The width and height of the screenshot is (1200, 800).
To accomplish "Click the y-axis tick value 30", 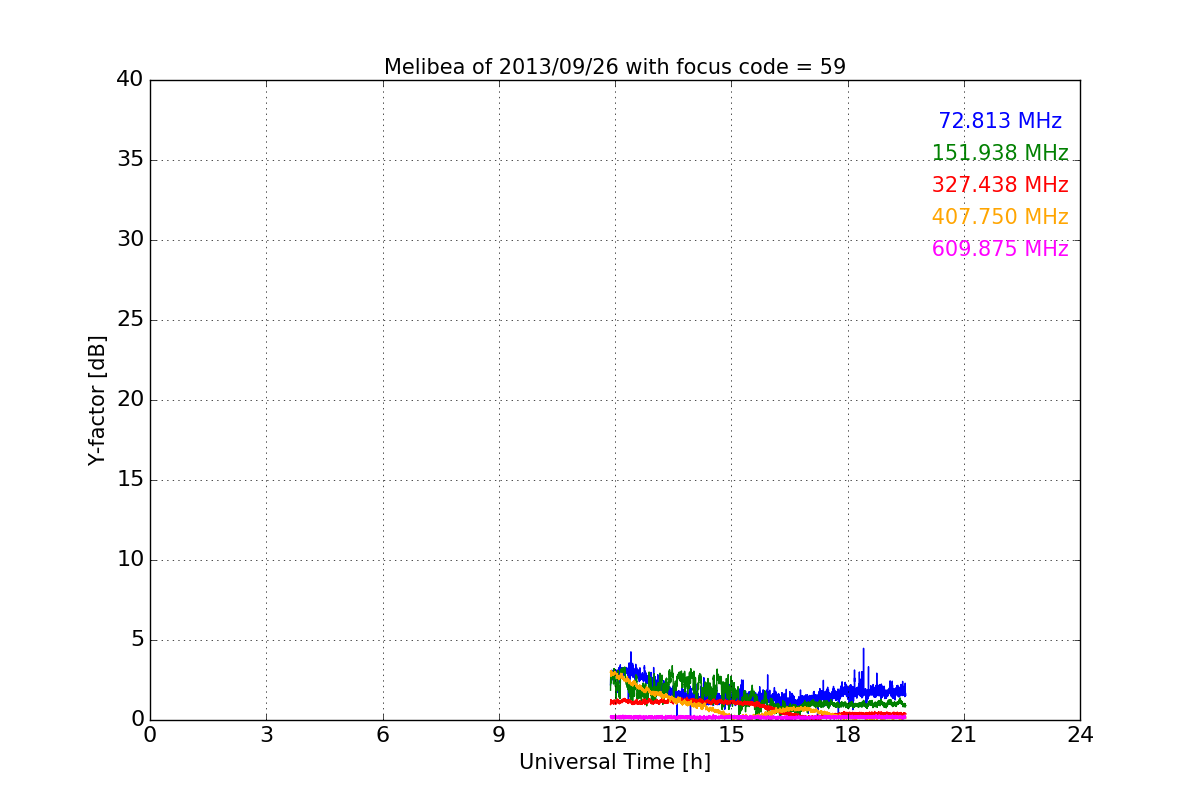I will click(x=130, y=240).
